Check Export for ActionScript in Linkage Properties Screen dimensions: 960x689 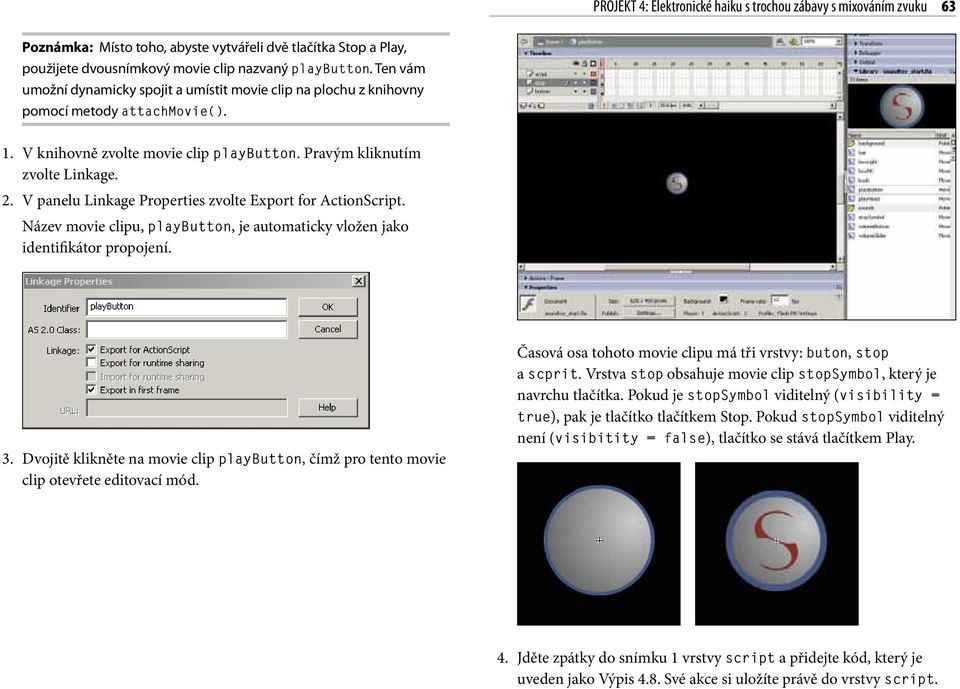(x=91, y=349)
